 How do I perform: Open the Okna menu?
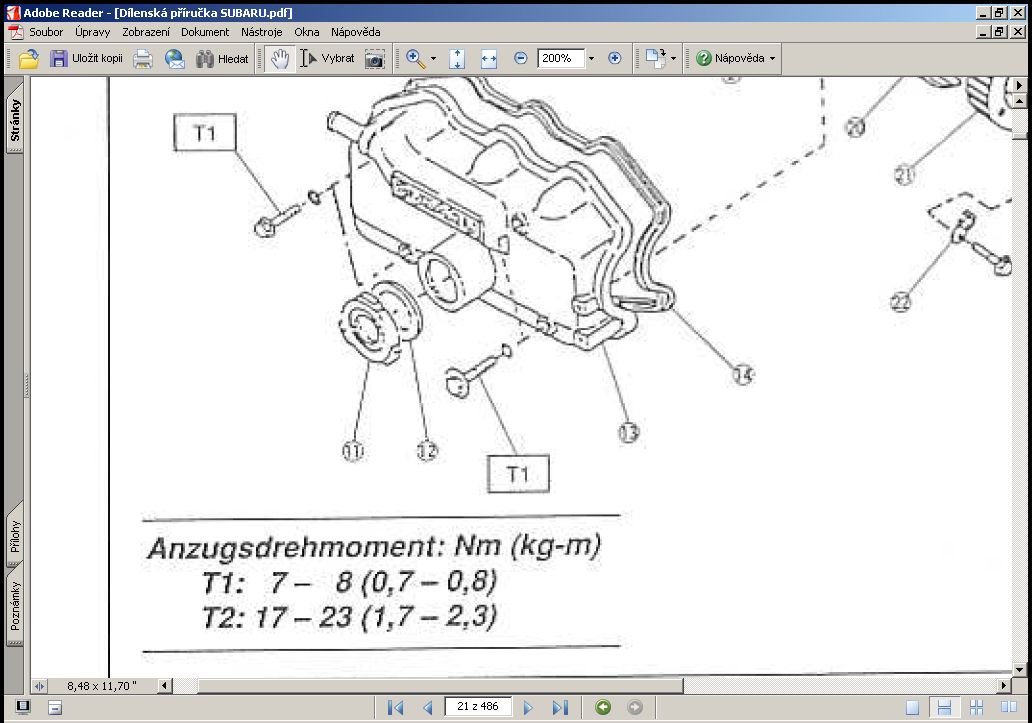pyautogui.click(x=307, y=32)
